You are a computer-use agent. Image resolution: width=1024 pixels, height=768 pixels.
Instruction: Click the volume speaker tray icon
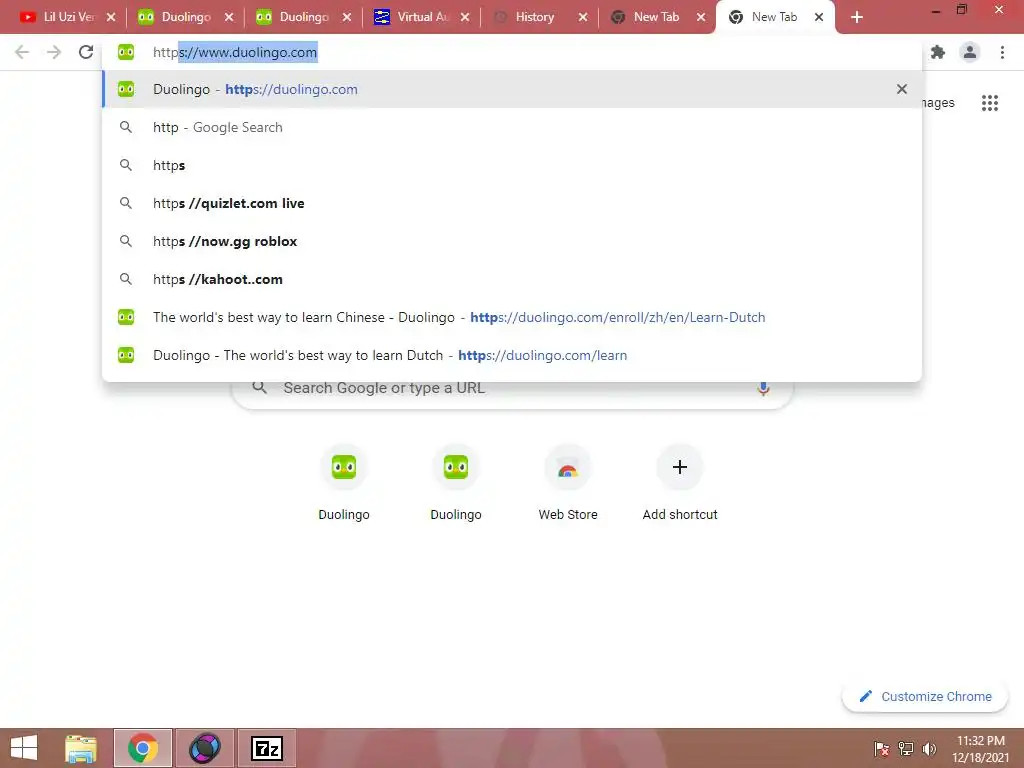929,749
